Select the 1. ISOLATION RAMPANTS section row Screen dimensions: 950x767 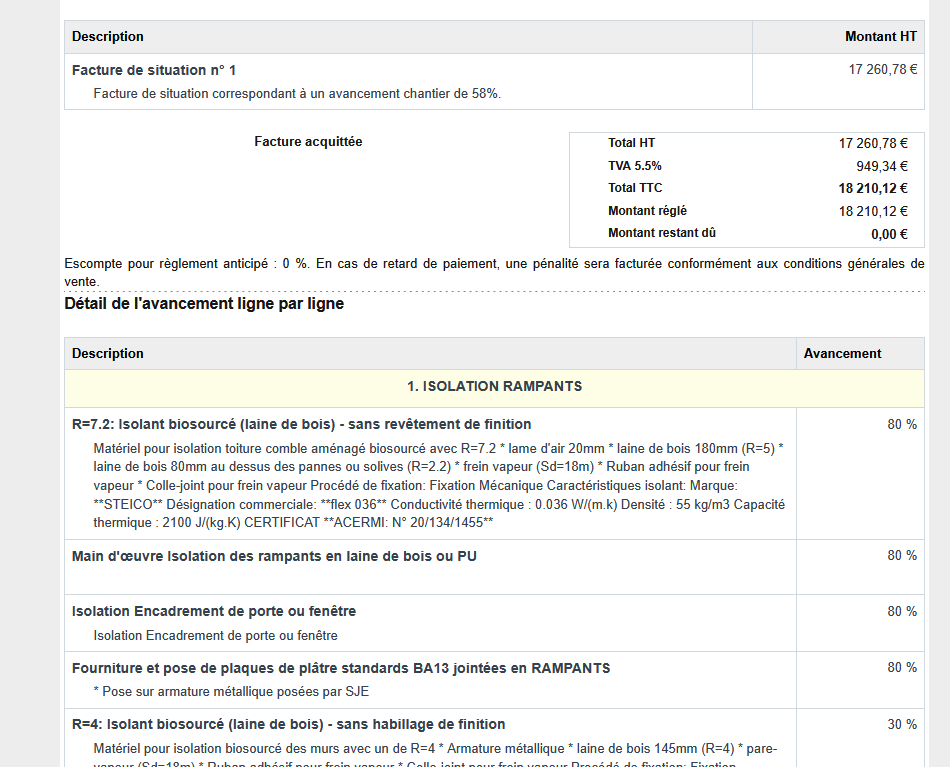[x=494, y=387]
